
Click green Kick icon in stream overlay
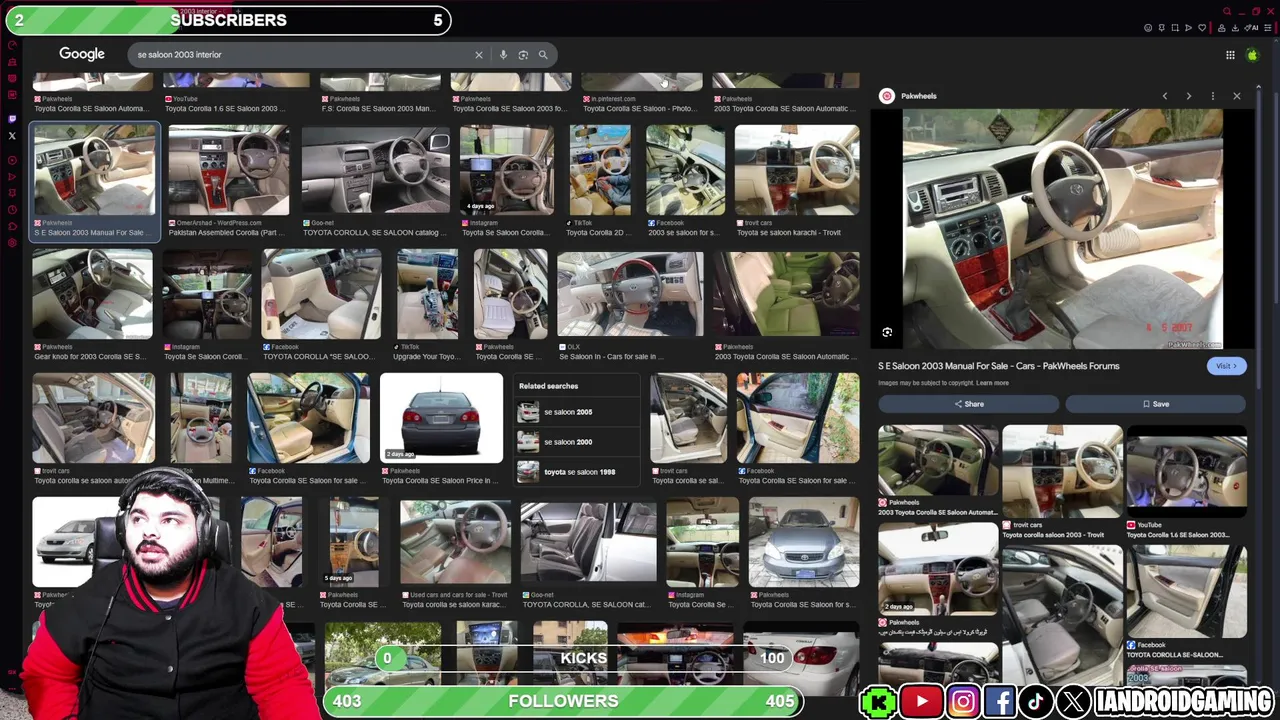click(878, 702)
